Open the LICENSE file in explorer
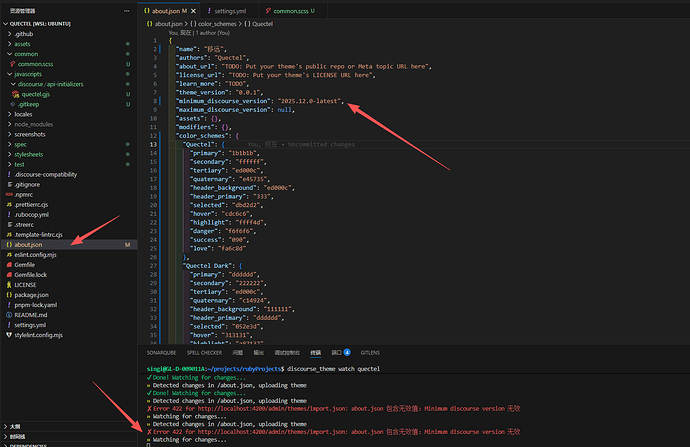The image size is (690, 447). (25, 285)
